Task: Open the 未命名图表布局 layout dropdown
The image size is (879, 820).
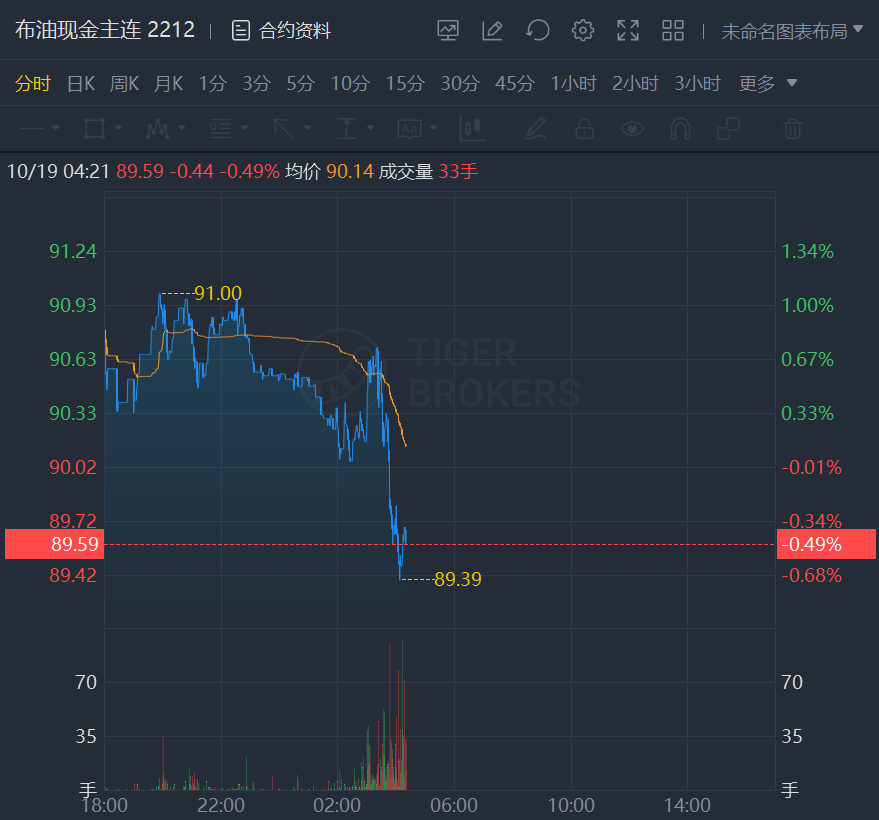Action: pyautogui.click(x=792, y=31)
